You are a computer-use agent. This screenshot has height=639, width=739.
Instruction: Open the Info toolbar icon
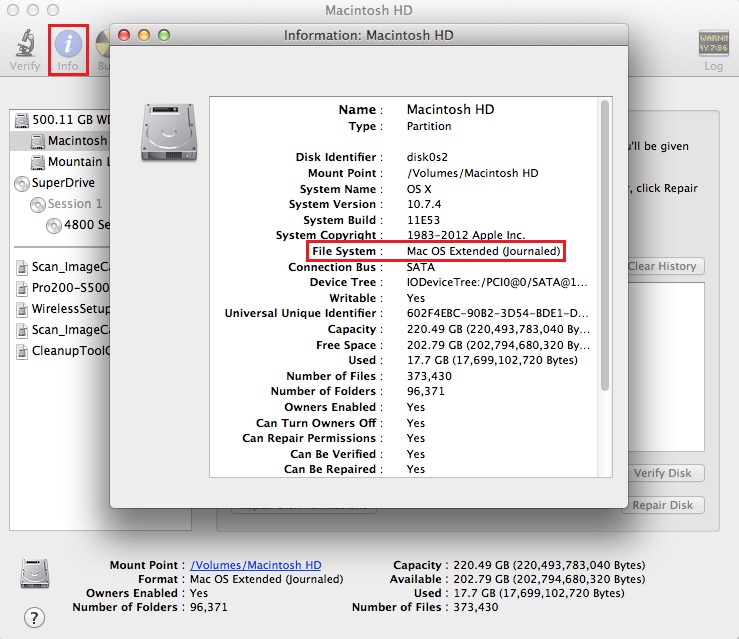click(x=68, y=43)
